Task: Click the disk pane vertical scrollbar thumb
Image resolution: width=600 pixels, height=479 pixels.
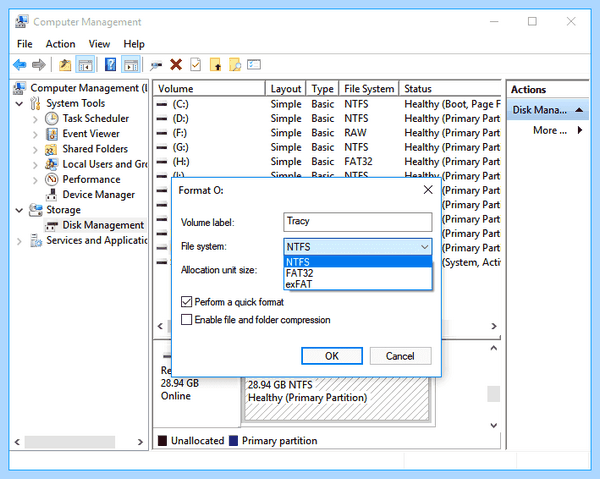Action: [494, 394]
